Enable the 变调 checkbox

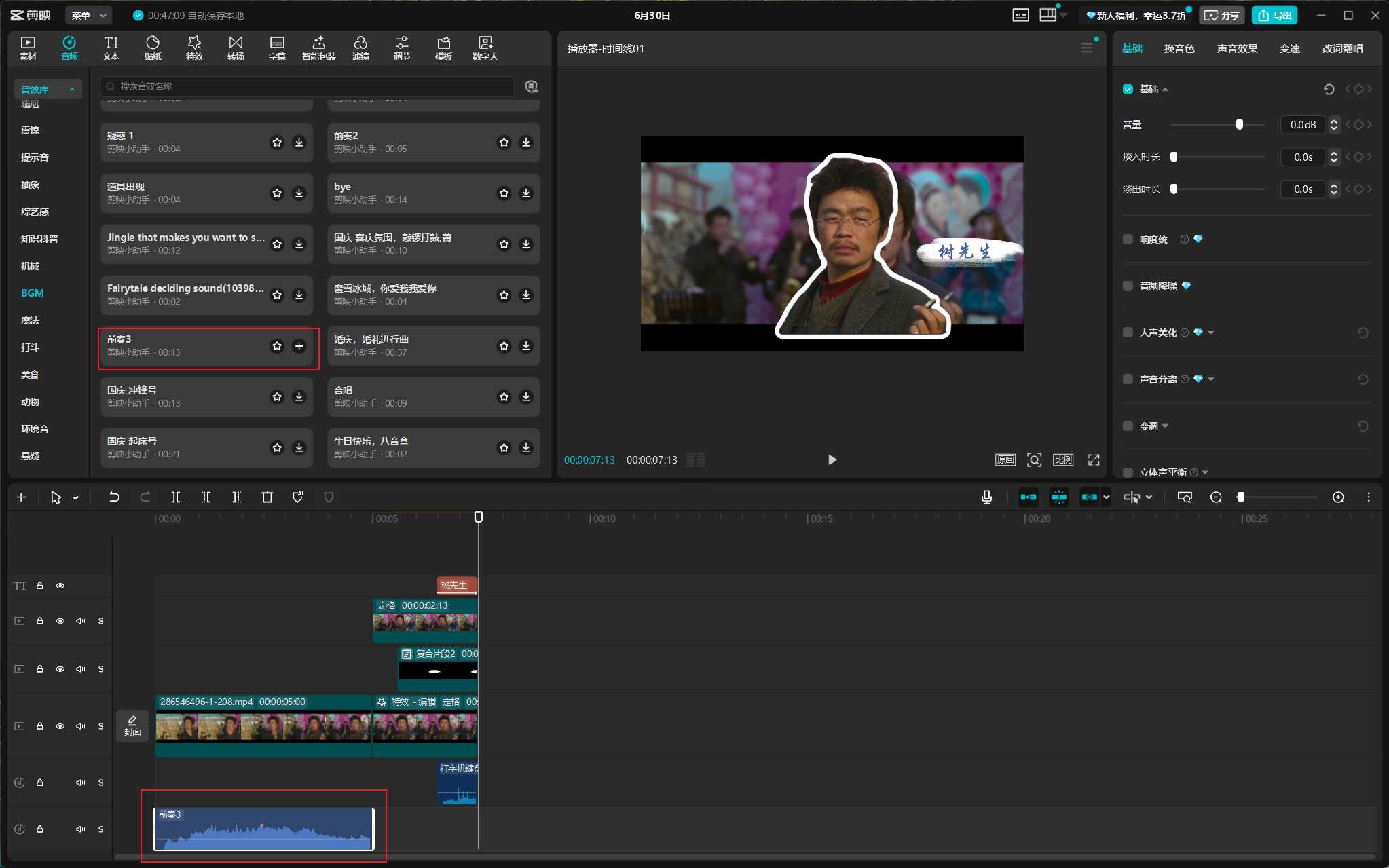[1128, 426]
